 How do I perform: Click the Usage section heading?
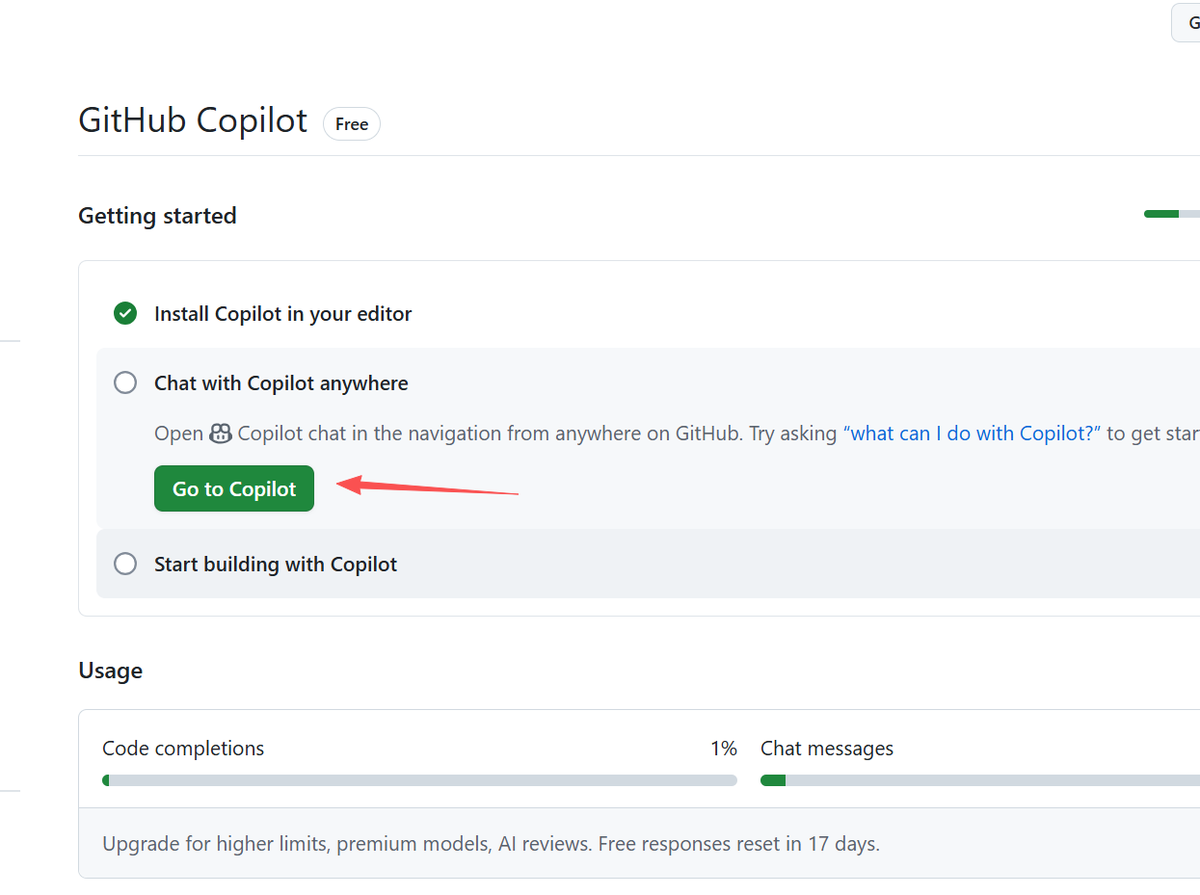tap(111, 671)
